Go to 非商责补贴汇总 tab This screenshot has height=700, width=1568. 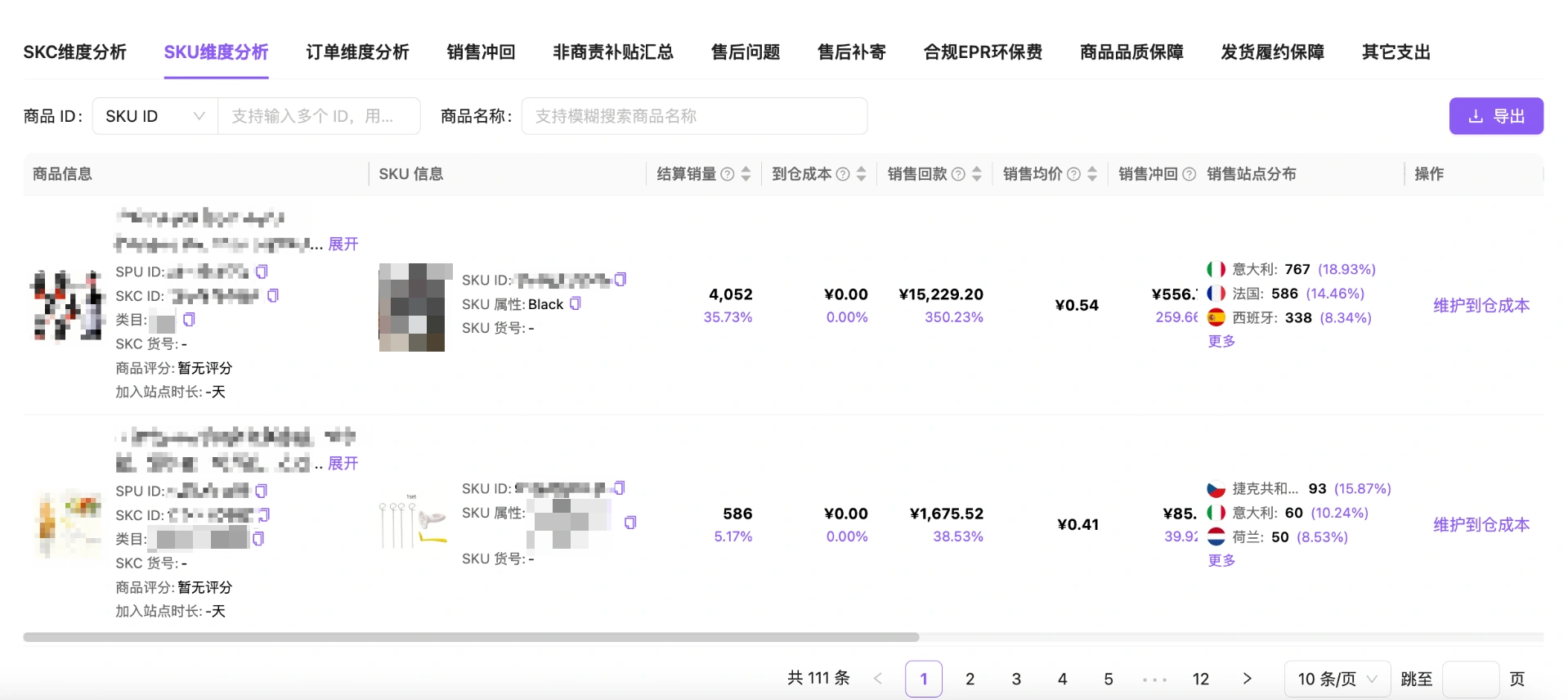[613, 52]
